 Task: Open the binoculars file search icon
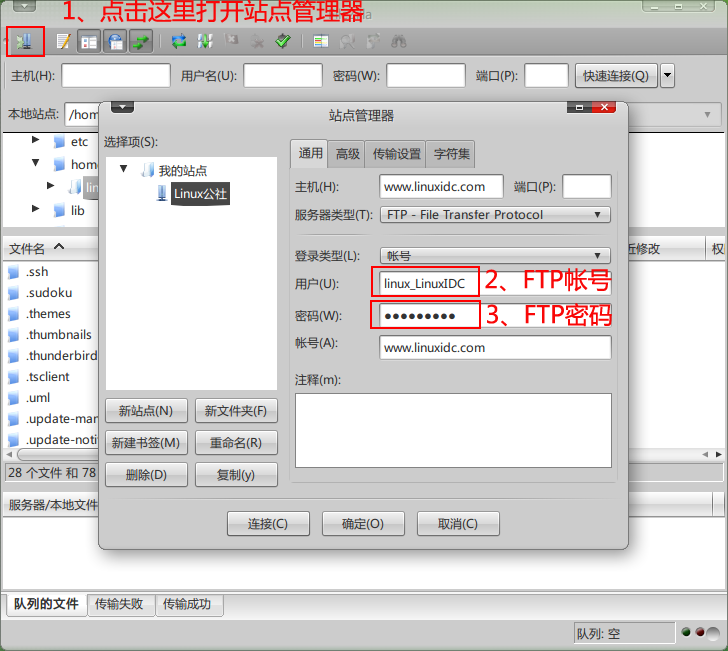coord(399,42)
